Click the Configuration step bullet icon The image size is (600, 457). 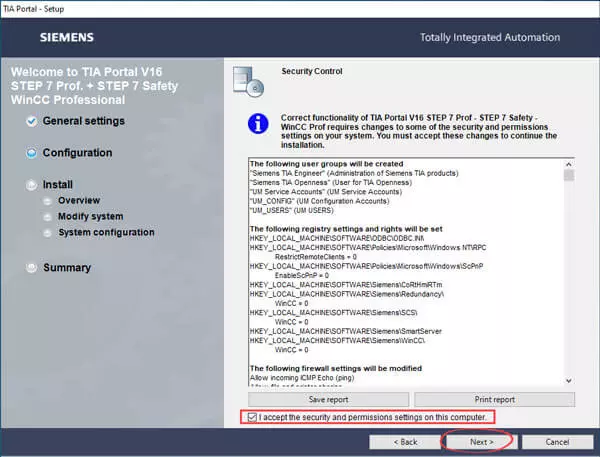[x=32, y=153]
